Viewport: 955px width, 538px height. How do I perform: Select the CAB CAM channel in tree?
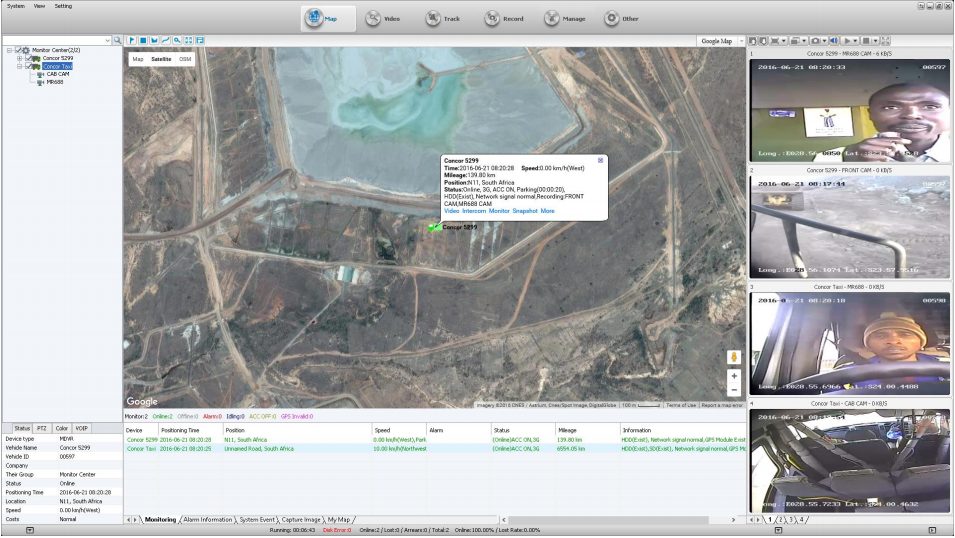58,74
